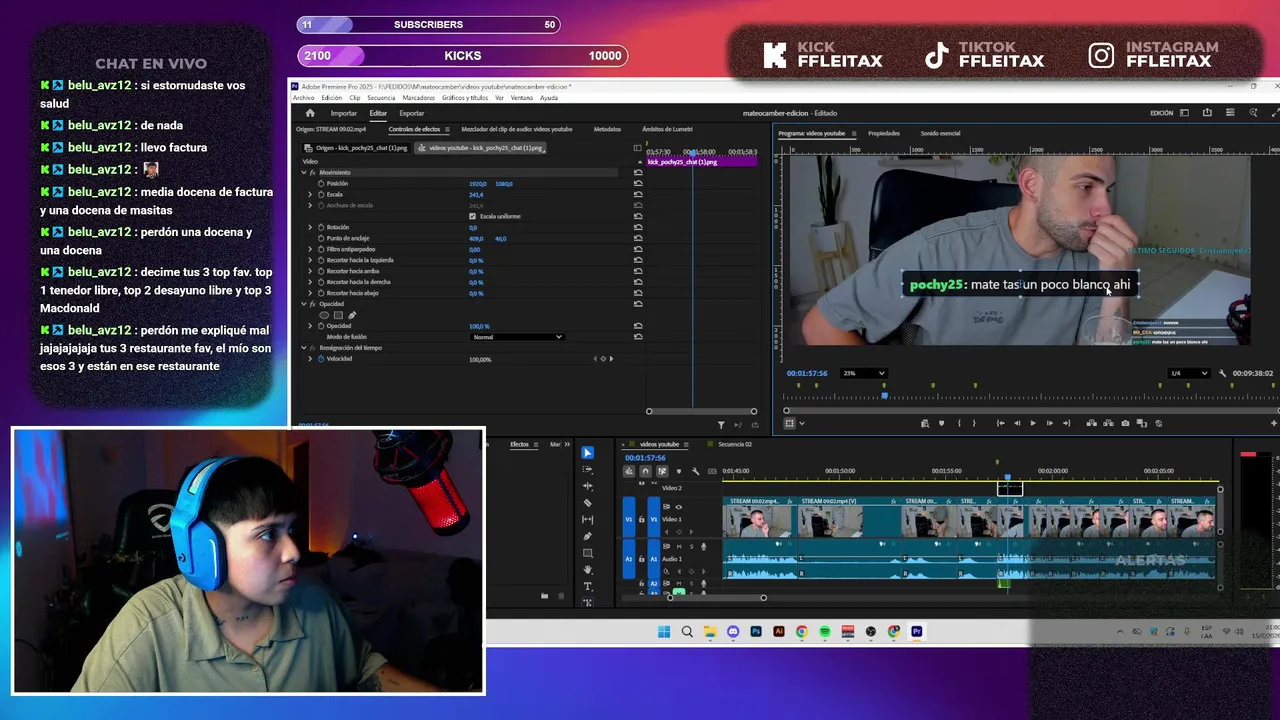
Task: Switch to the Propiedades tab
Action: click(884, 133)
